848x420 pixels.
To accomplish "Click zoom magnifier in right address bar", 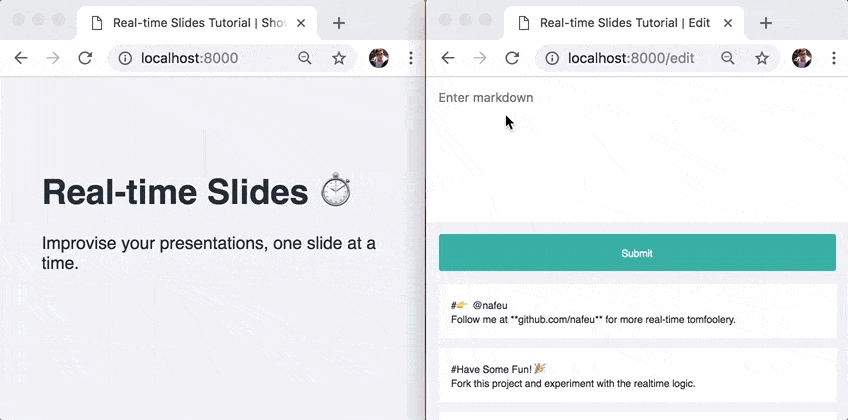I will pos(728,58).
